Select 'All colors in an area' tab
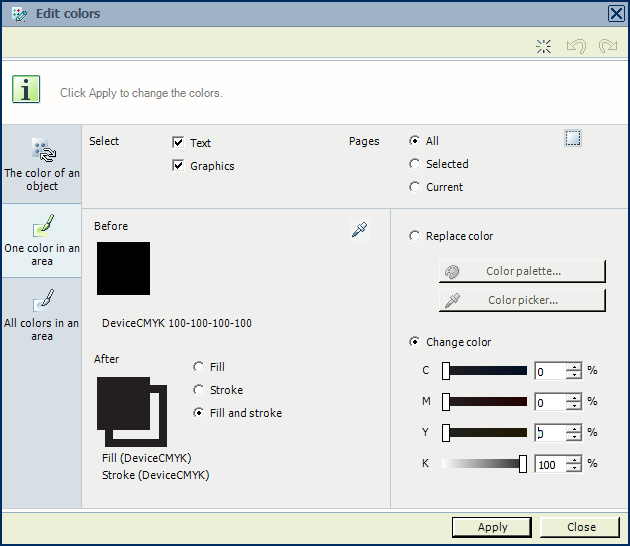 click(42, 315)
